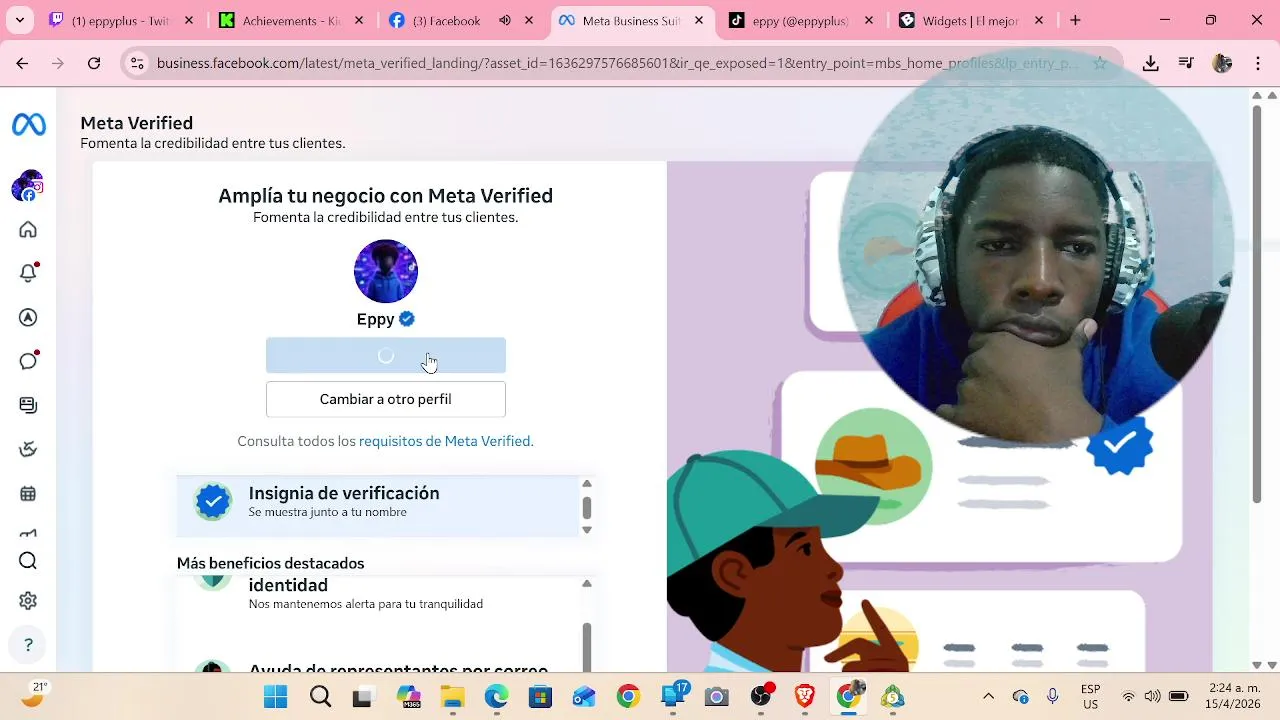Click the page scrollbar up arrow
This screenshot has height=720, width=1280.
1257,95
